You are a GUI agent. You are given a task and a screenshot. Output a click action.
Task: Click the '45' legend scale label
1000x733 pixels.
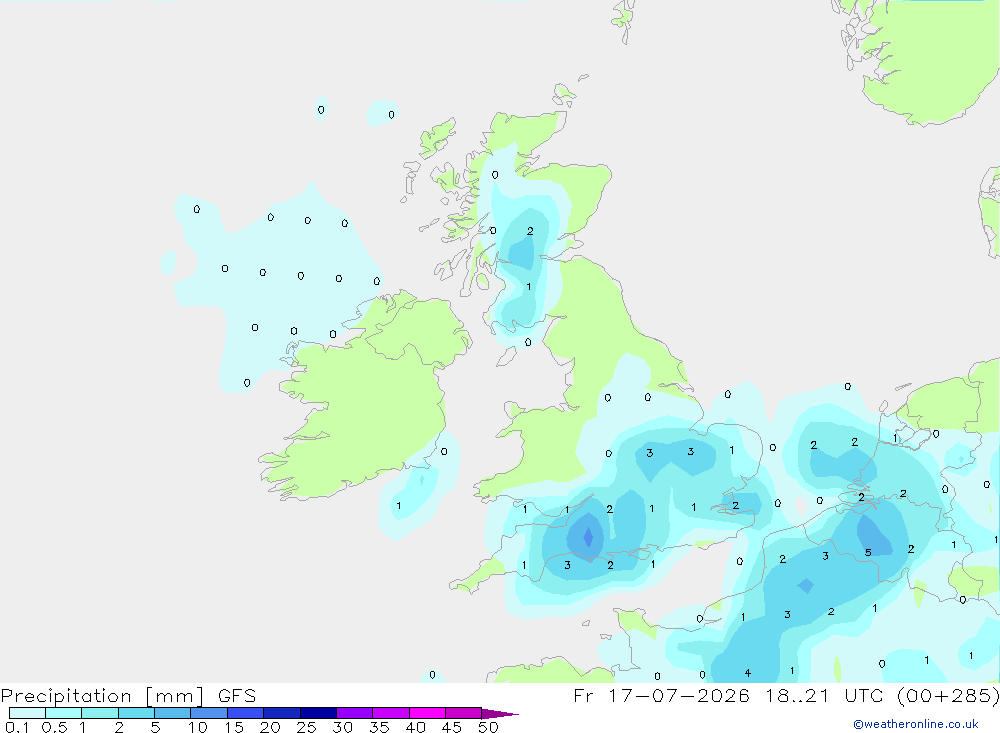pos(452,727)
